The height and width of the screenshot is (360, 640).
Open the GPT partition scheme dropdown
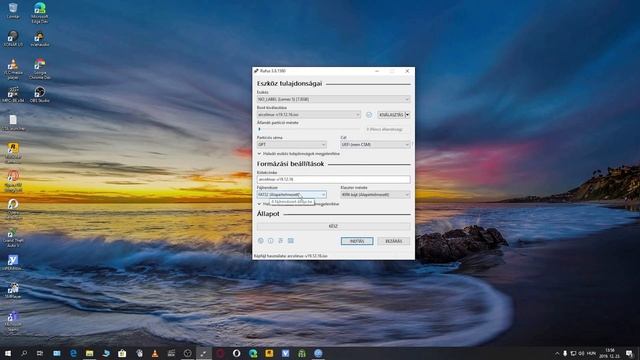click(x=291, y=144)
